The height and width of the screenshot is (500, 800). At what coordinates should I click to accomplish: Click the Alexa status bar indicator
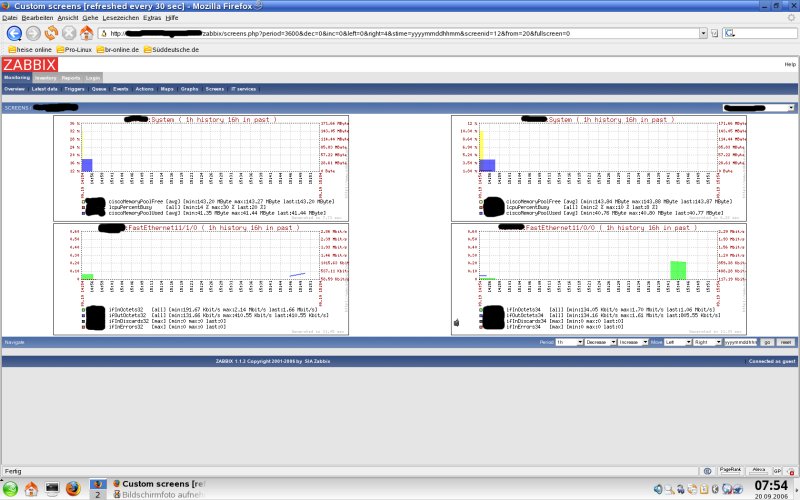759,471
